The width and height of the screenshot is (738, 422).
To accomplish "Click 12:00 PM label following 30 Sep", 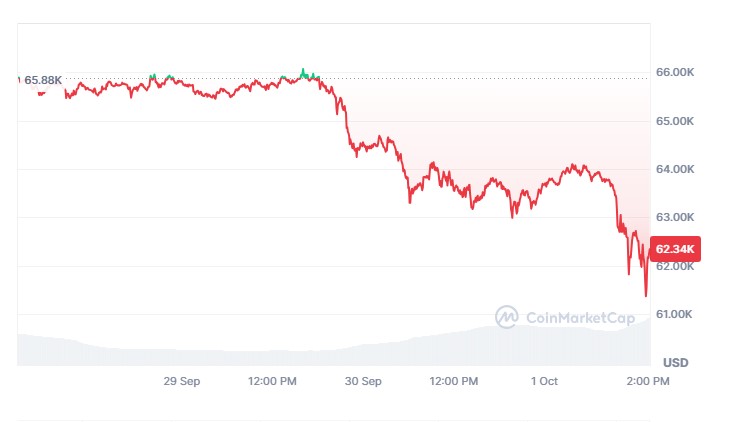I will 452,381.
